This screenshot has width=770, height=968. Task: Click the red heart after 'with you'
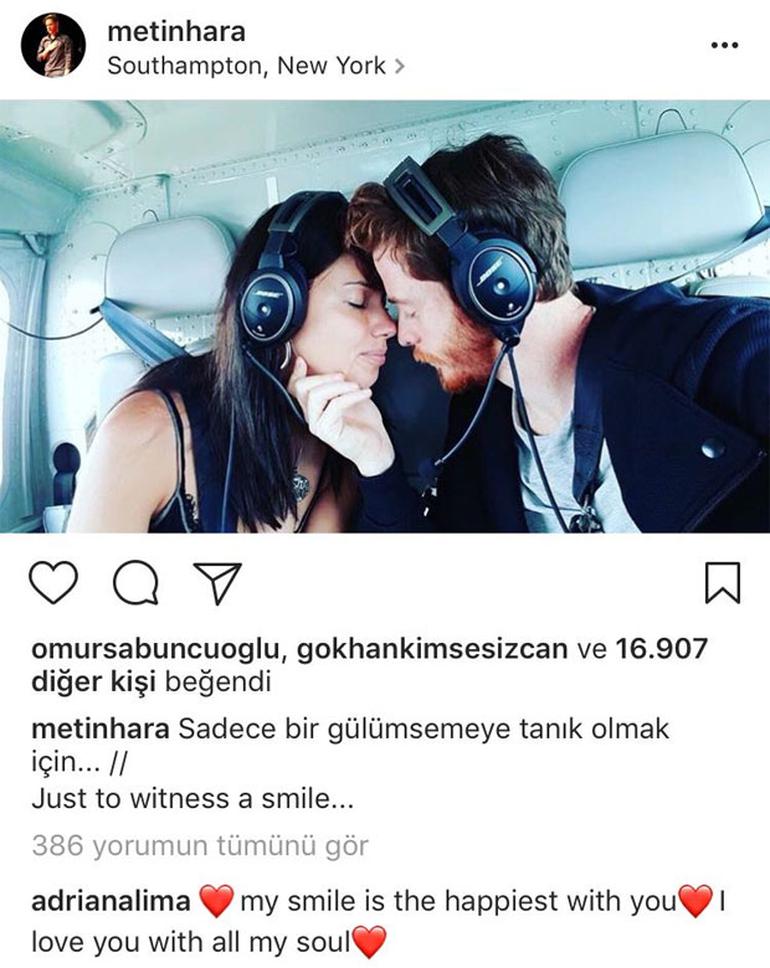[695, 901]
